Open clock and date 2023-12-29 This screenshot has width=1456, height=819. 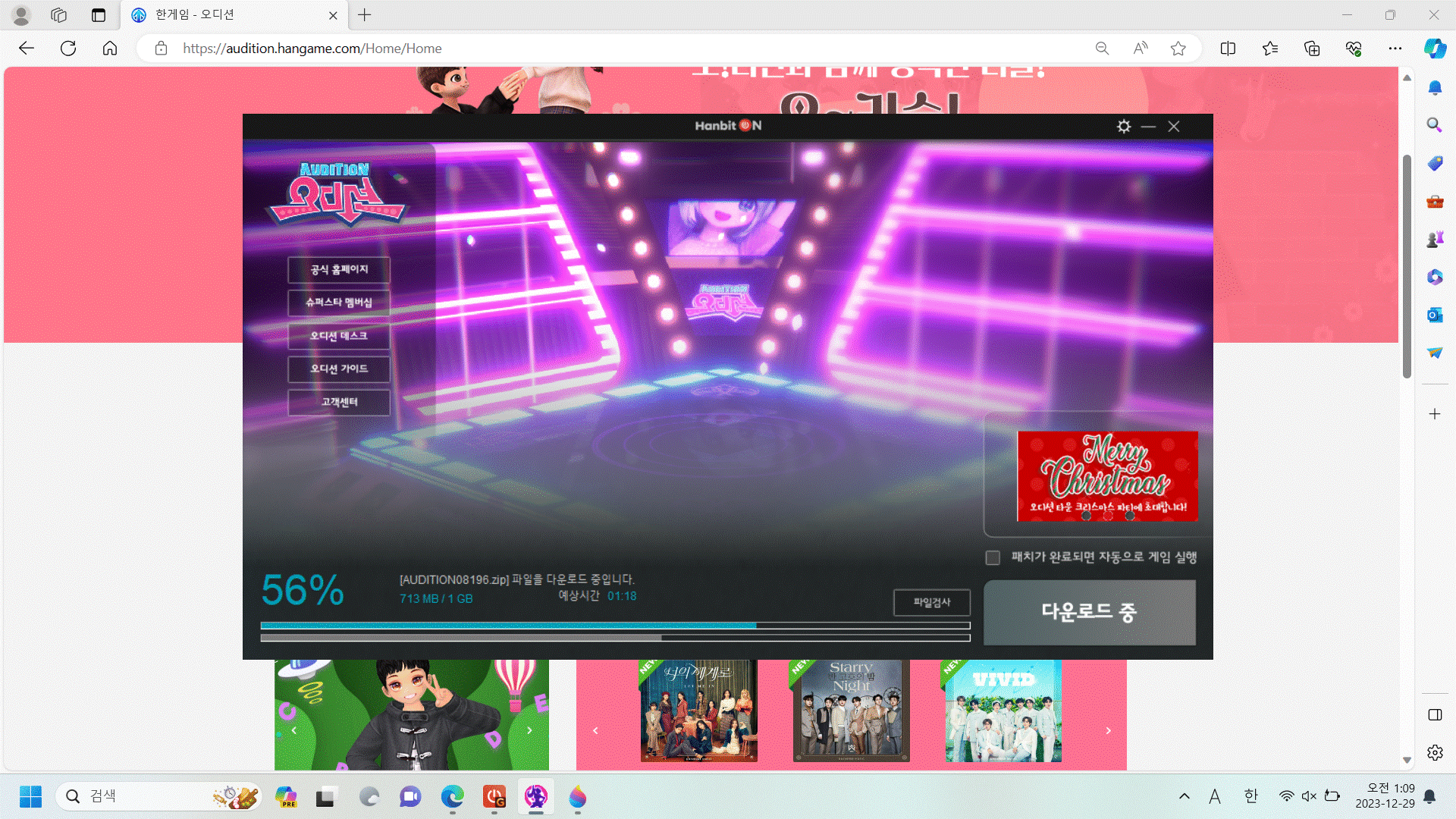[x=1385, y=796]
